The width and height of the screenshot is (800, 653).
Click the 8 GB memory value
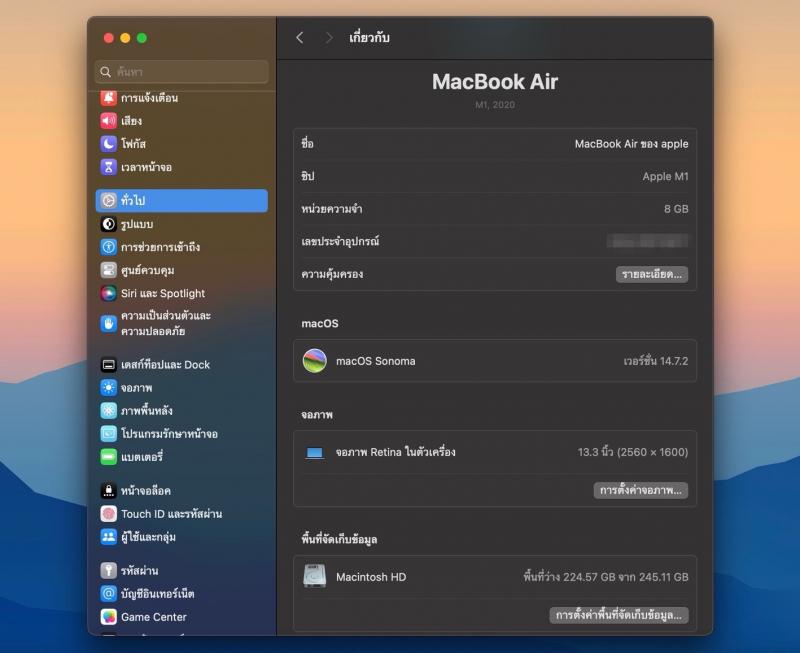coord(676,209)
